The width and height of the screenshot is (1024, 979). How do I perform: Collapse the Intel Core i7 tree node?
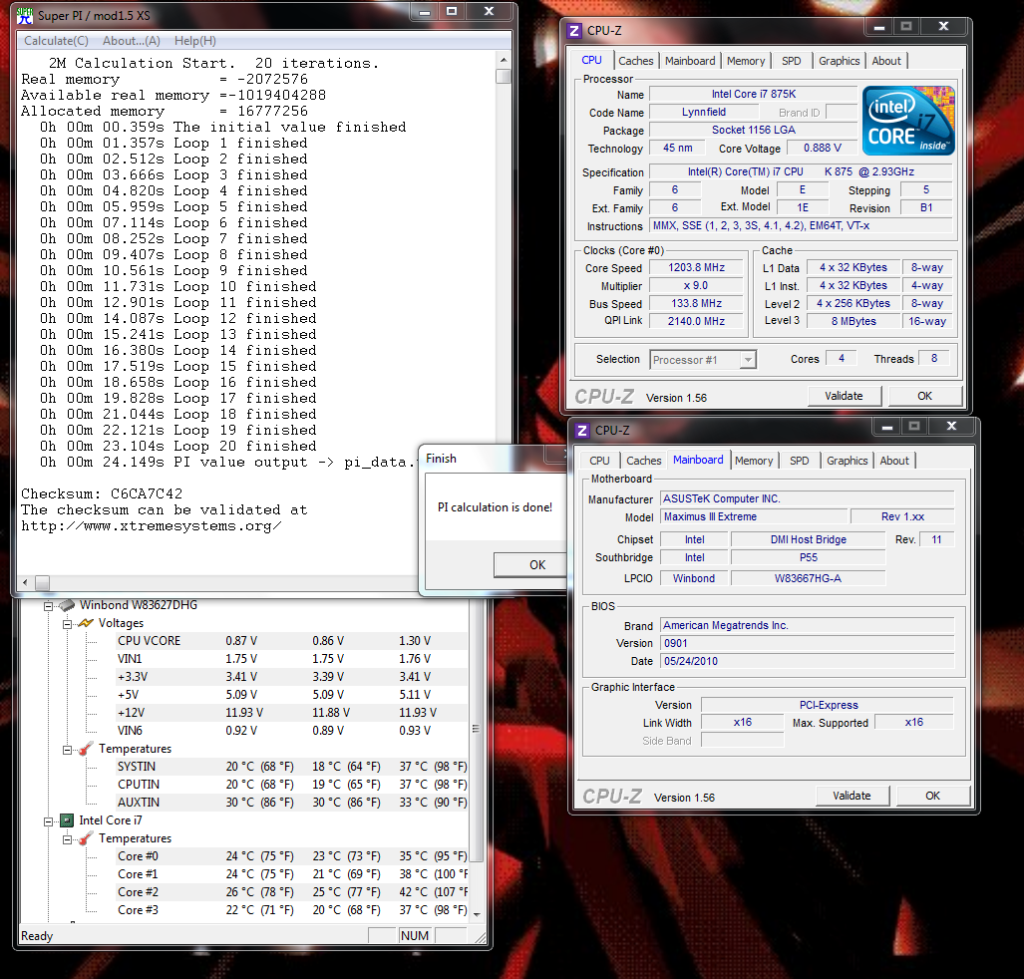(x=48, y=821)
